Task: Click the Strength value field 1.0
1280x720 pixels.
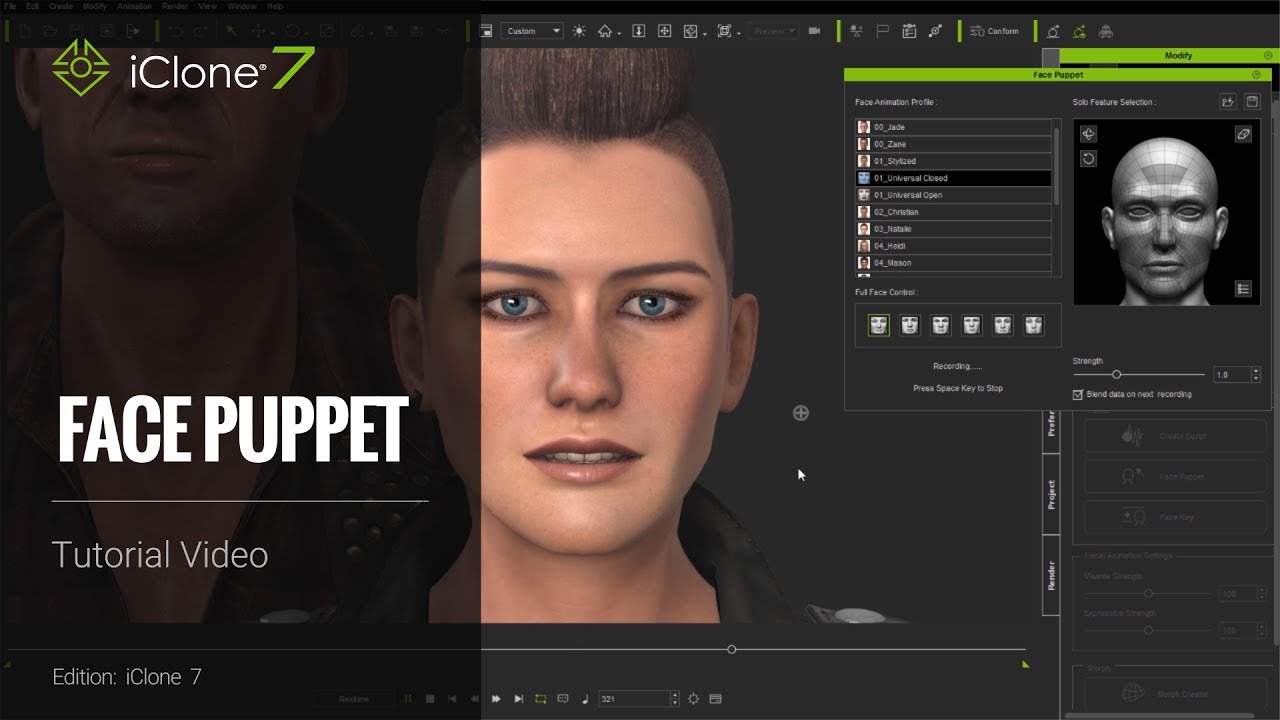Action: click(1231, 375)
